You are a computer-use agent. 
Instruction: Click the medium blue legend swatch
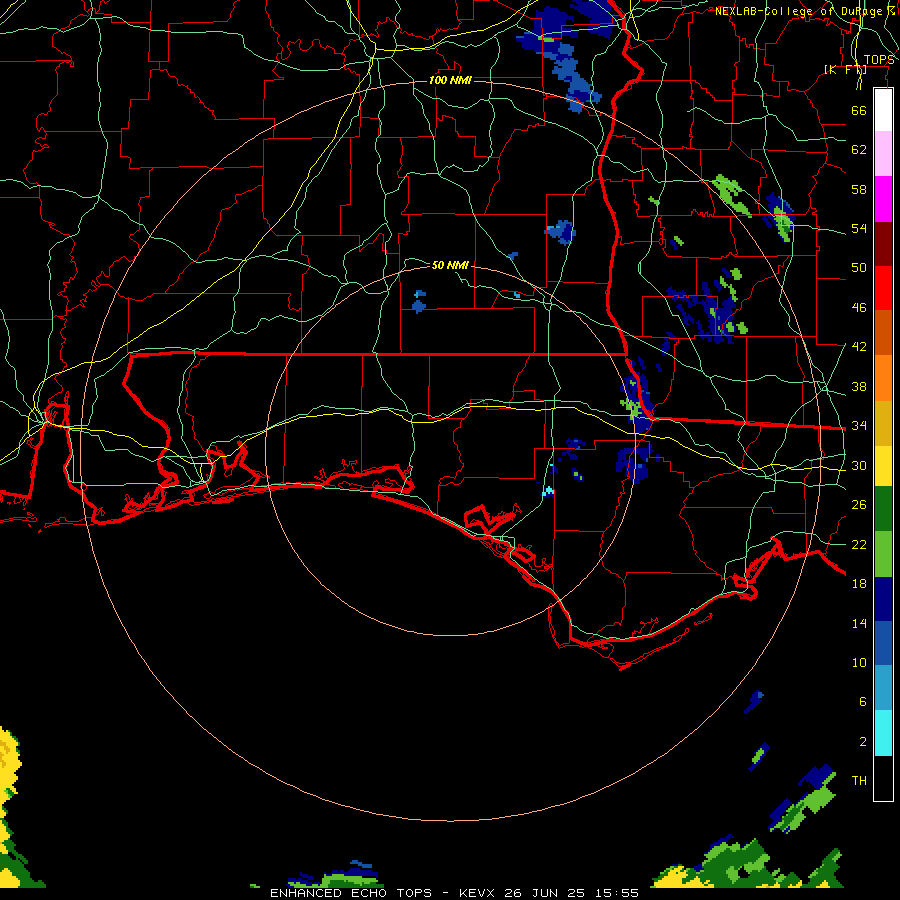point(883,644)
